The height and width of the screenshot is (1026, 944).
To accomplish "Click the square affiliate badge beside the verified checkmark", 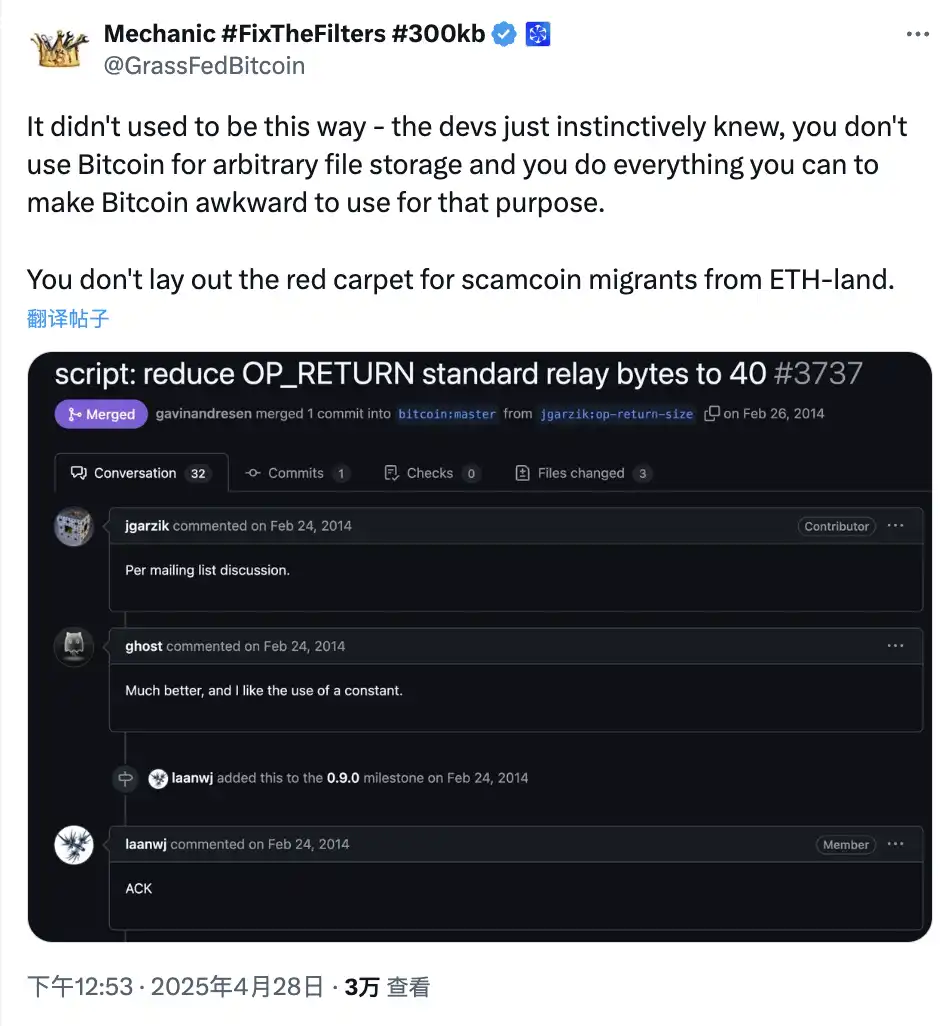I will 538,34.
